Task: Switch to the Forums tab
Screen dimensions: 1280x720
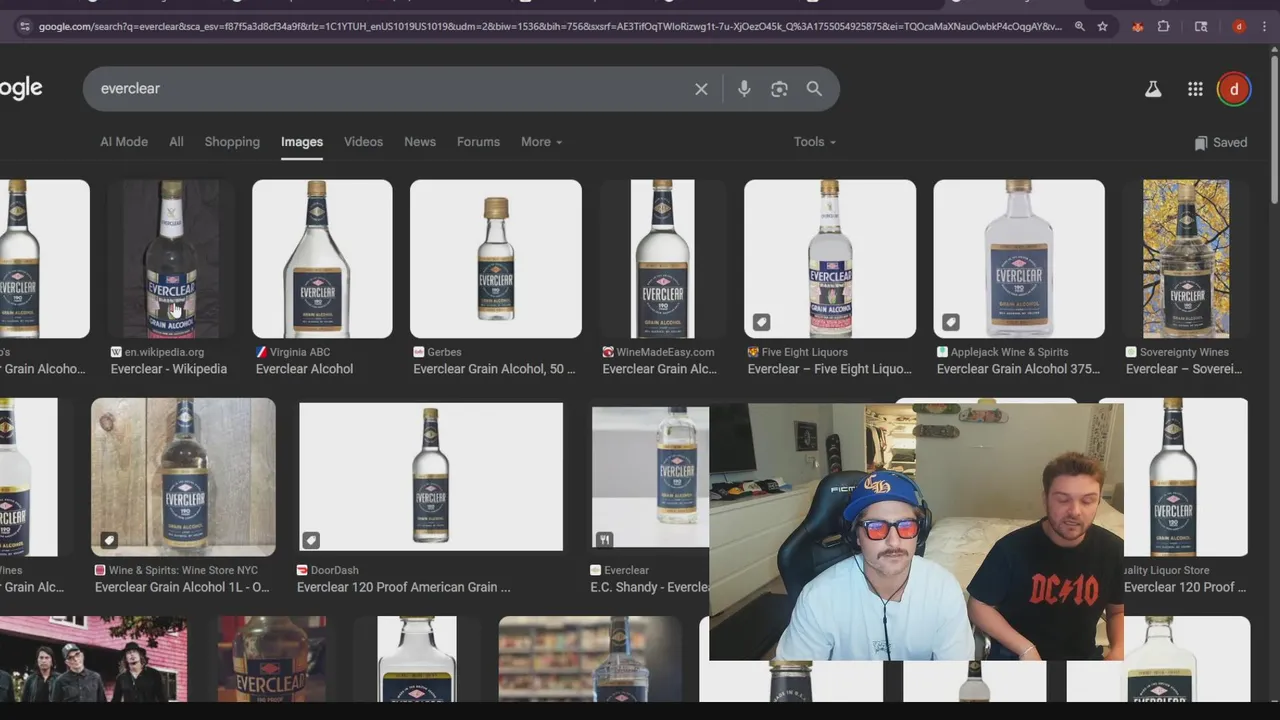Action: click(478, 142)
